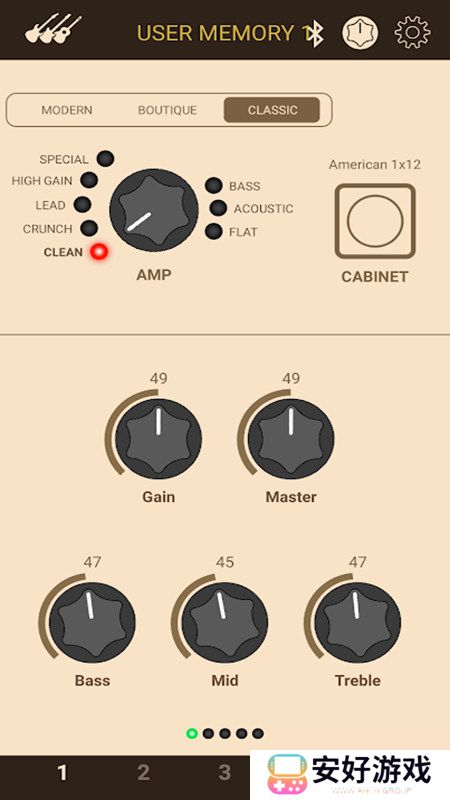
Task: Switch to the BOUTIQUE amp bank
Action: (x=167, y=110)
